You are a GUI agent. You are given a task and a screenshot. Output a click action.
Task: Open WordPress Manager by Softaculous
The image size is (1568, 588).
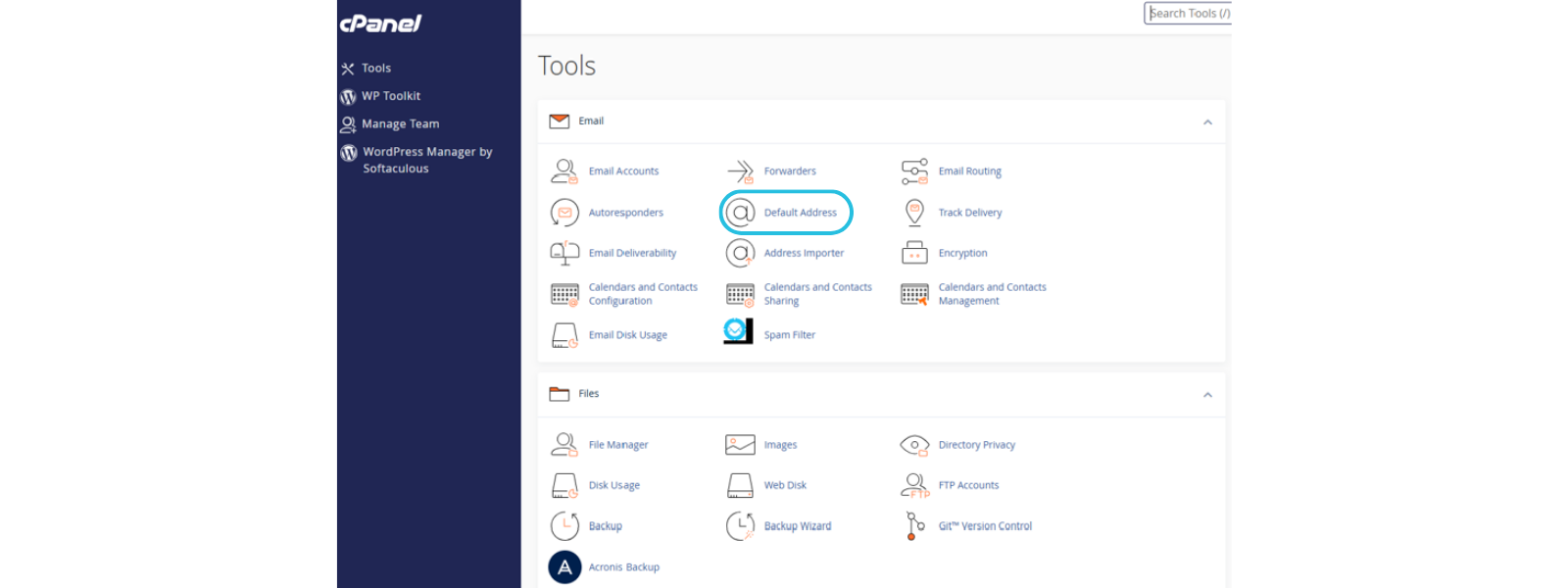click(x=416, y=160)
